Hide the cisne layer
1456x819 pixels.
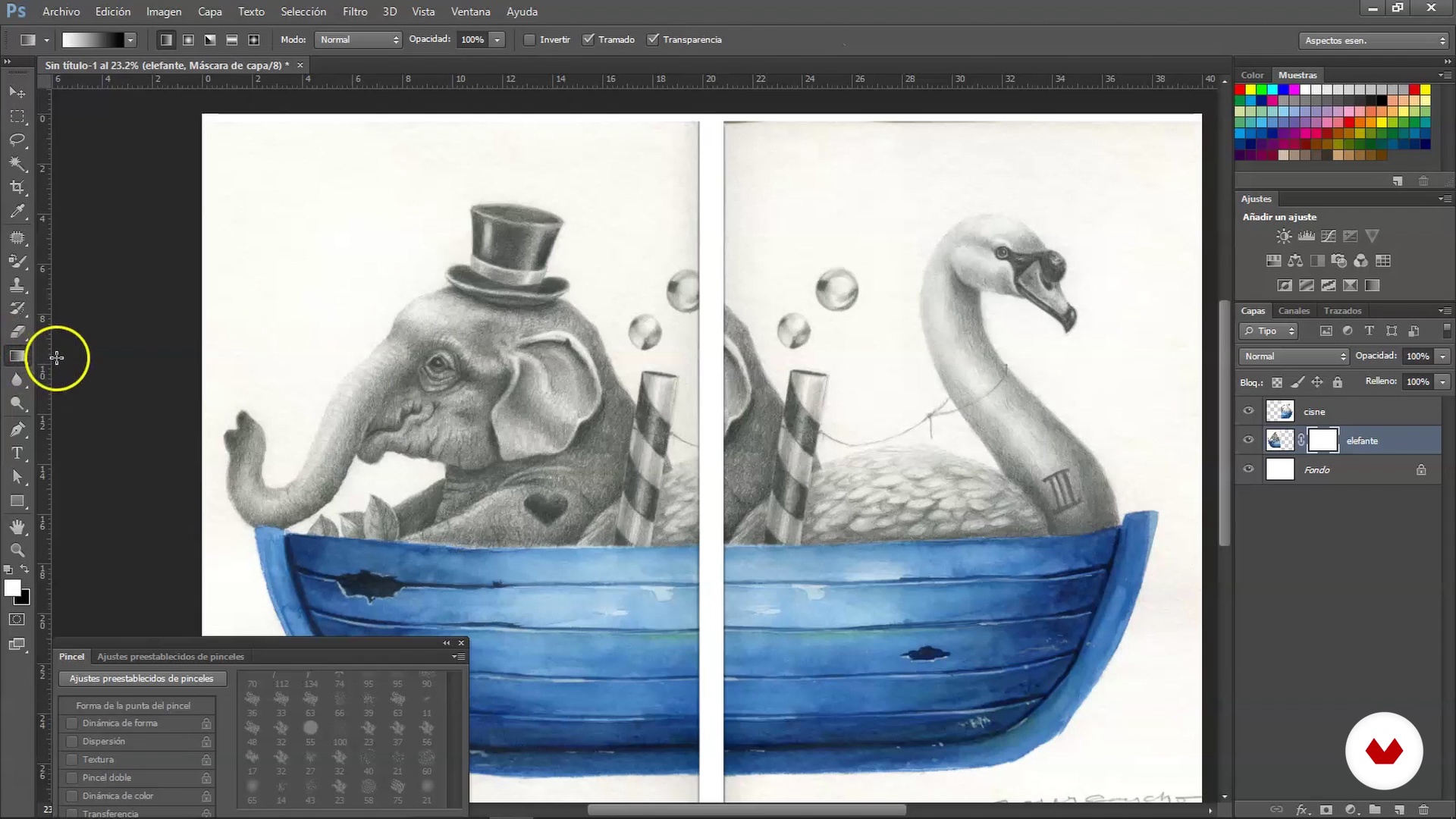point(1248,411)
